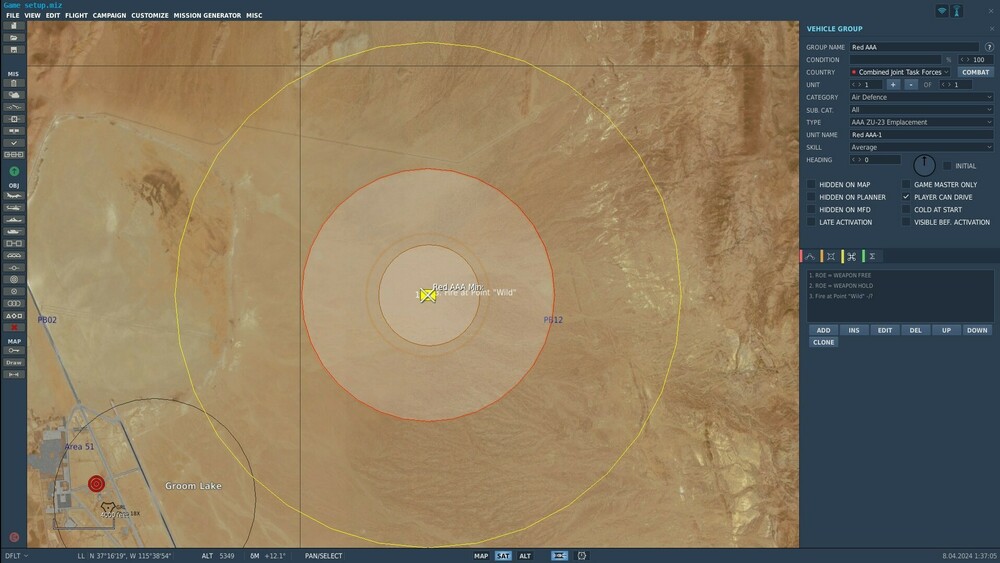Viewport: 1000px width, 563px height.
Task: Click the heading compass dial
Action: tap(923, 165)
